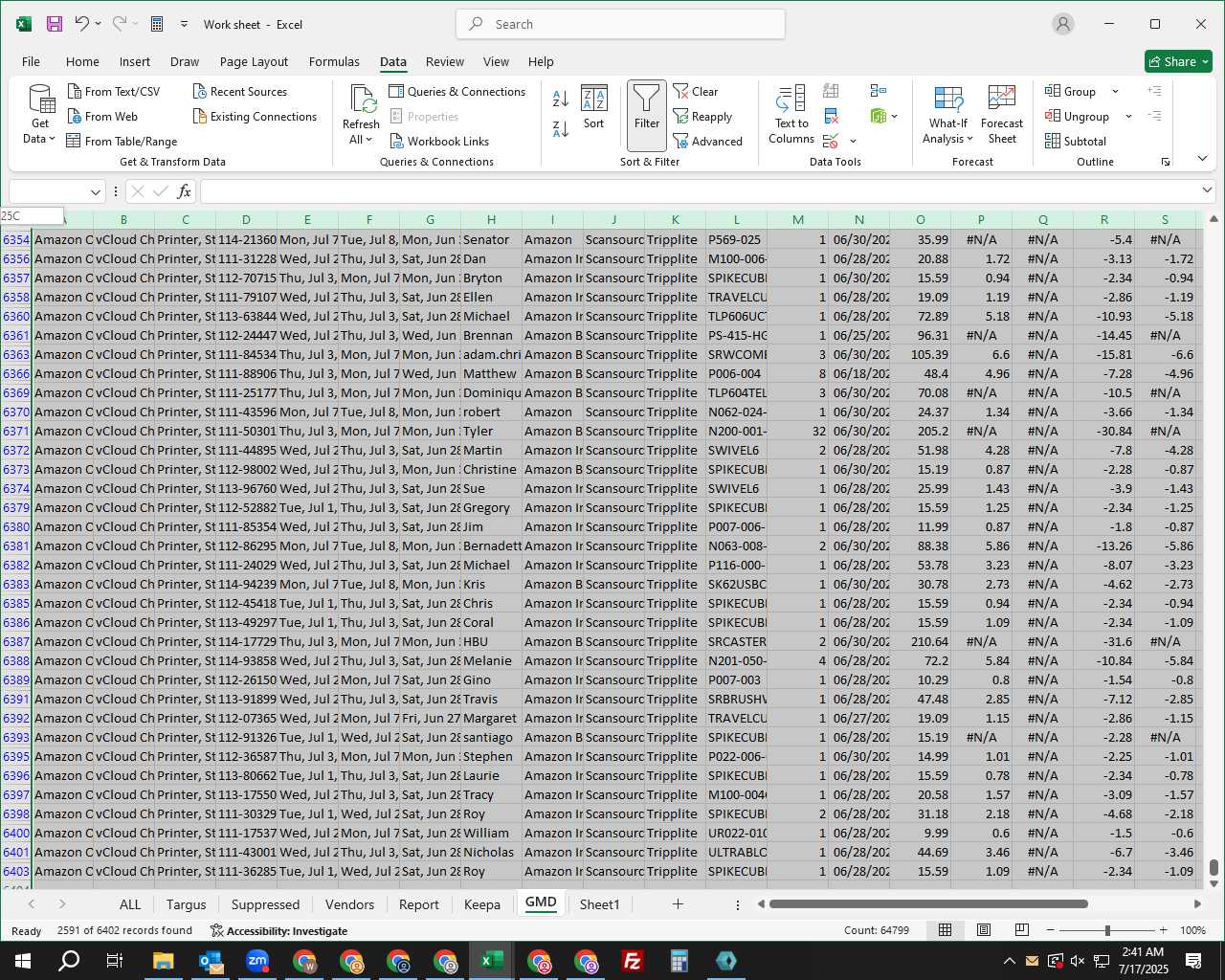Switch to Page Layout view
The image size is (1225, 980).
[x=984, y=930]
